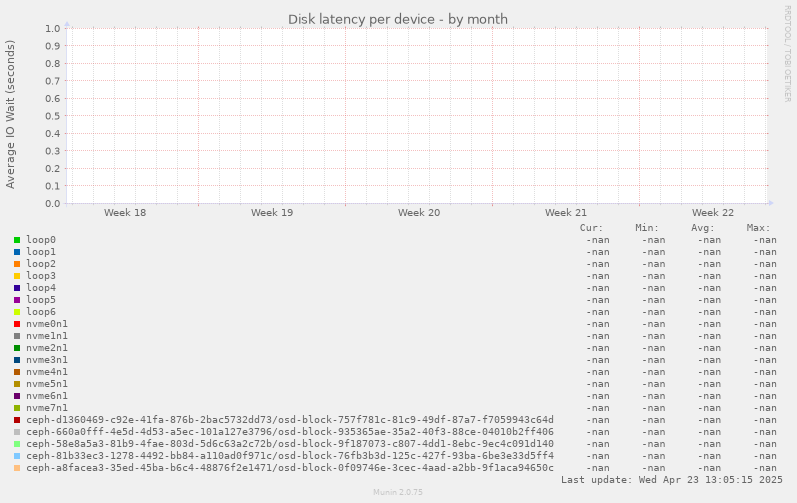Click swatch for ceph-a8facea3 device

click(17, 468)
